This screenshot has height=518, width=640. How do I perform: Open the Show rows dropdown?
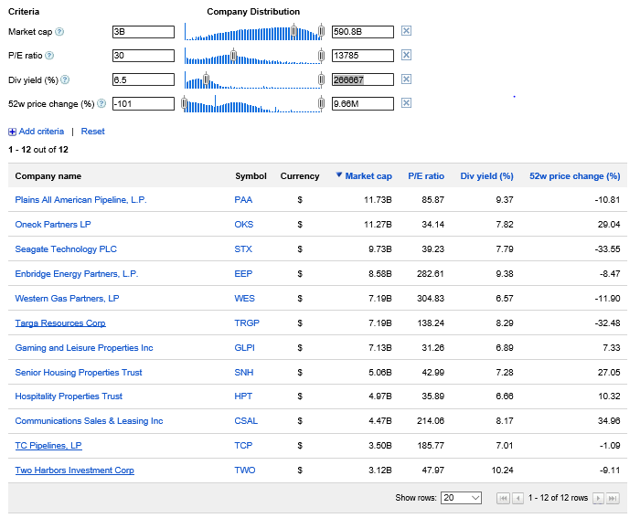click(461, 498)
